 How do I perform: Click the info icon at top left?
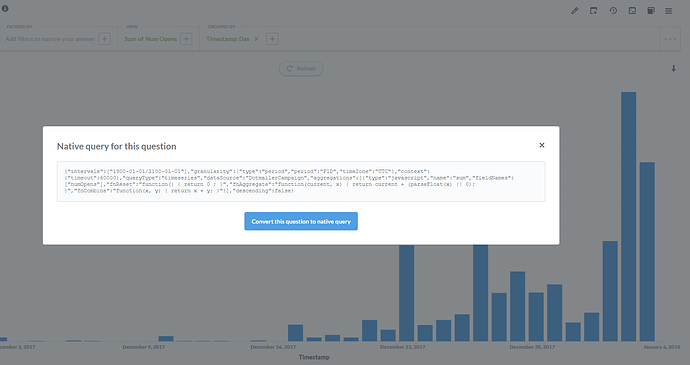(x=5, y=8)
